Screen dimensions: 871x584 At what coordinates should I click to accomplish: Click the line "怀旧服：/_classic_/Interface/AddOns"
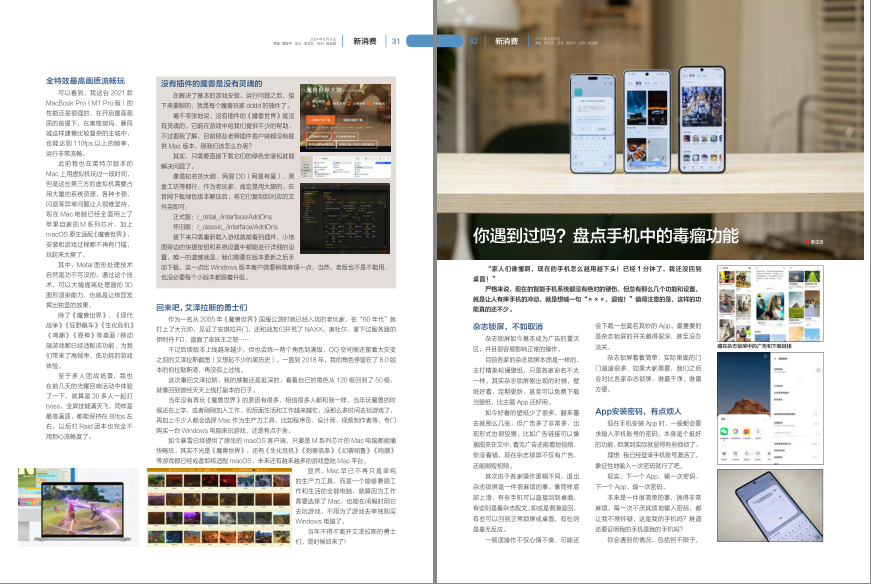pyautogui.click(x=226, y=227)
